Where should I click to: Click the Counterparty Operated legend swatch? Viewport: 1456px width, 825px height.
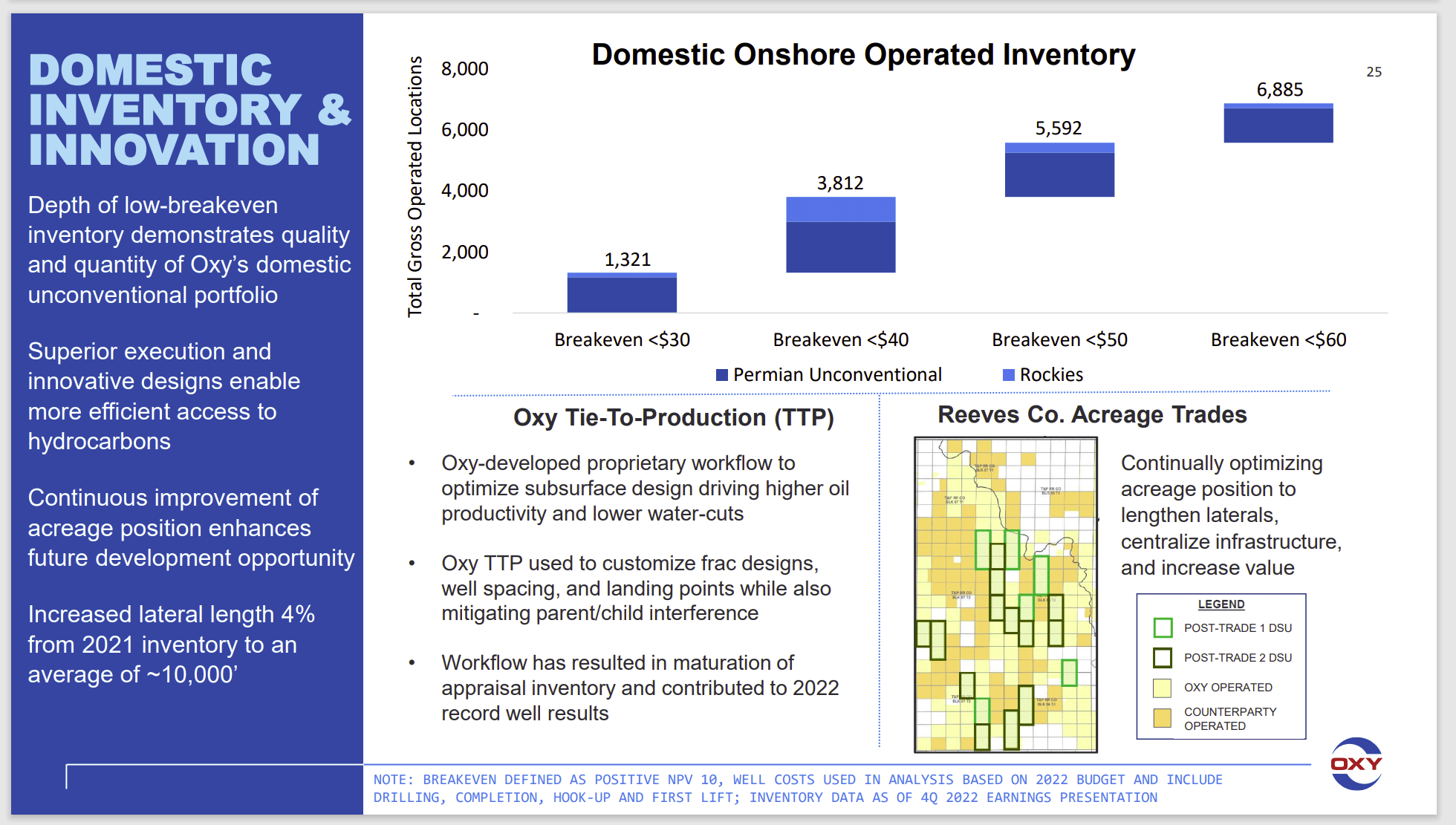click(1163, 718)
